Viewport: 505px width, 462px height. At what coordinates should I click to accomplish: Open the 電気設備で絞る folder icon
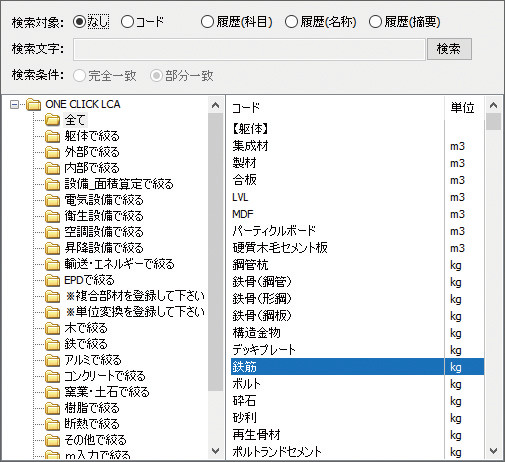tap(52, 200)
